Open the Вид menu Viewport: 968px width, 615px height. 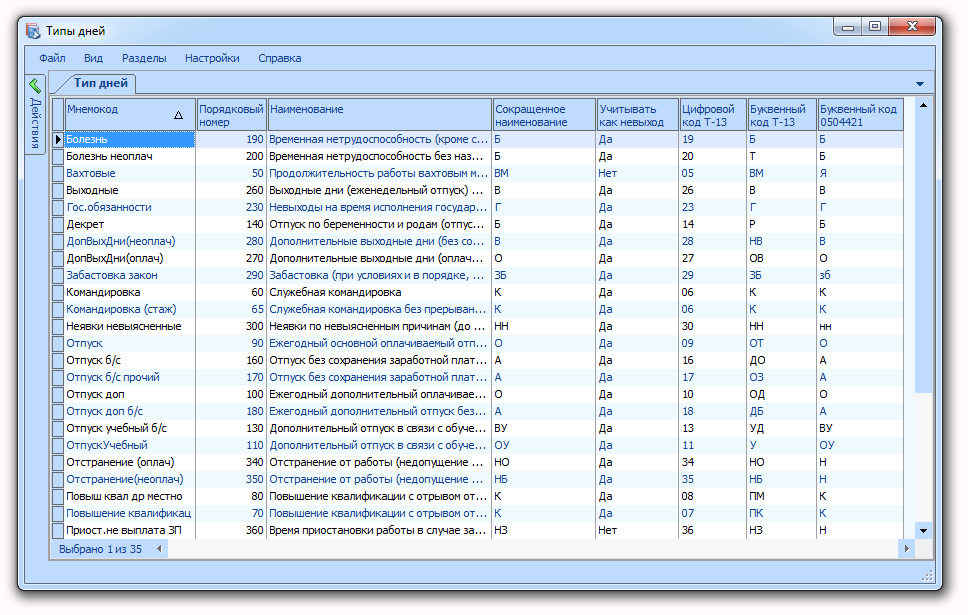click(x=93, y=58)
